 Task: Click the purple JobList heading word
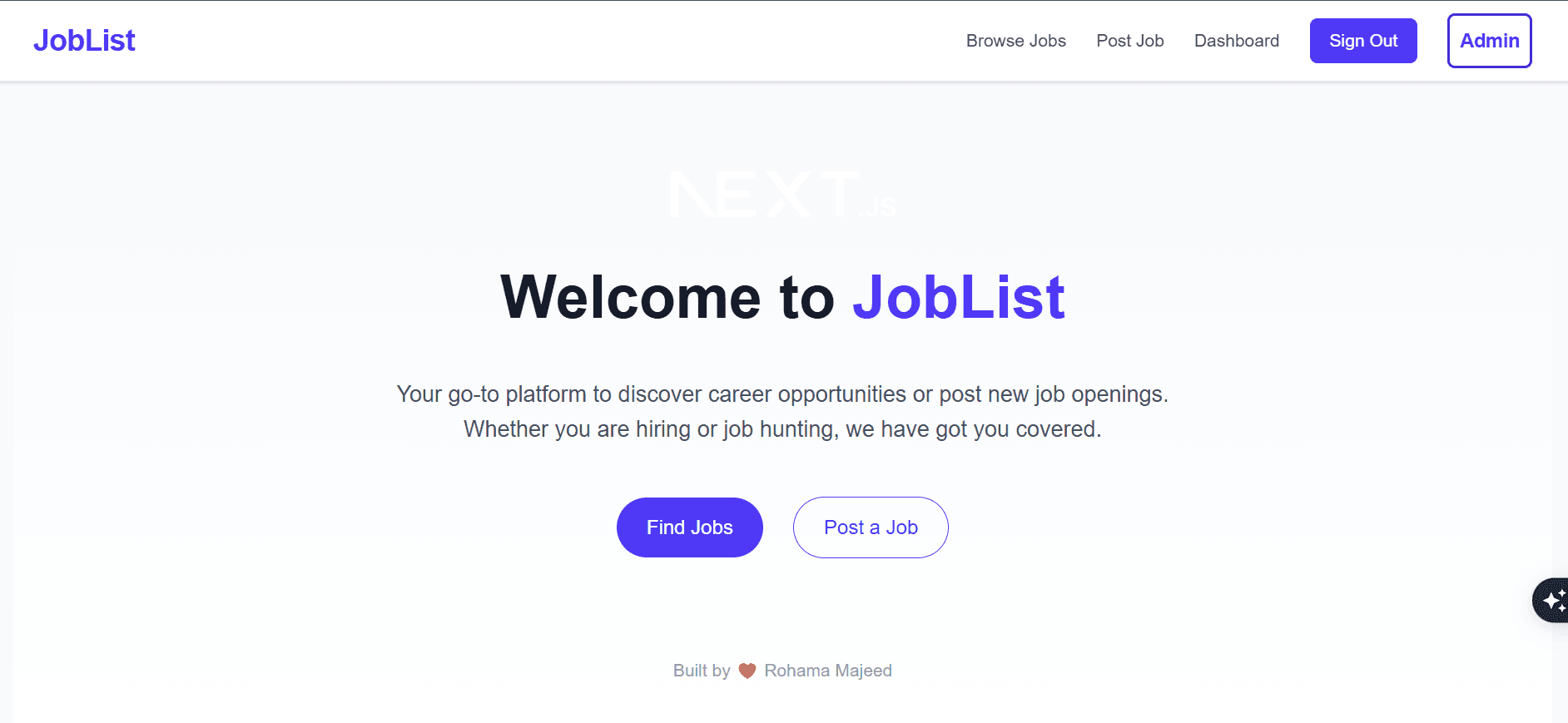pos(959,297)
